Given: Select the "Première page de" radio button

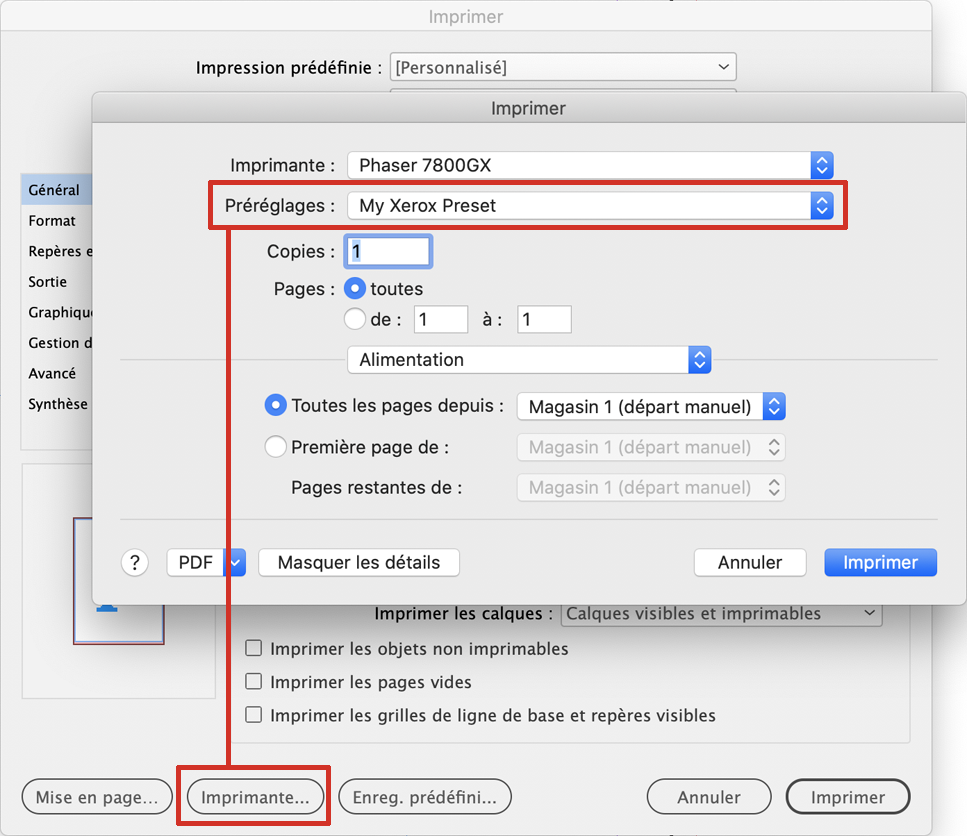Looking at the screenshot, I should tap(275, 447).
